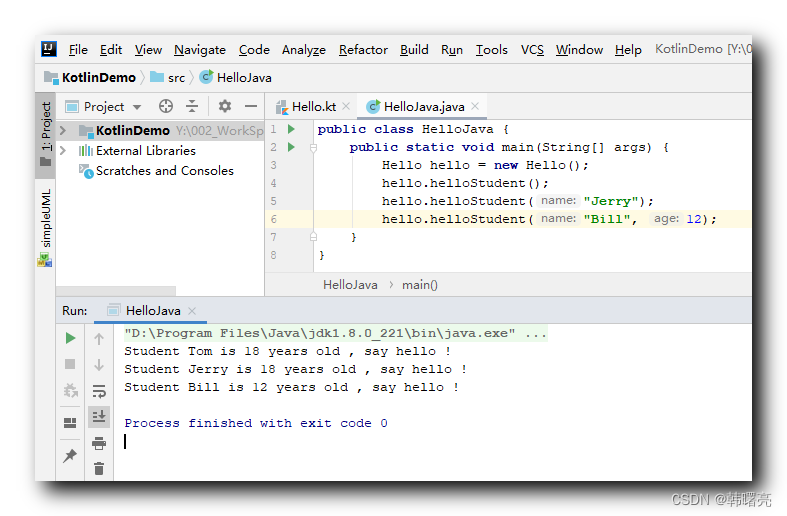Click console line 'Student Tom is 18 years old'
This screenshot has width=787, height=516.
click(287, 351)
